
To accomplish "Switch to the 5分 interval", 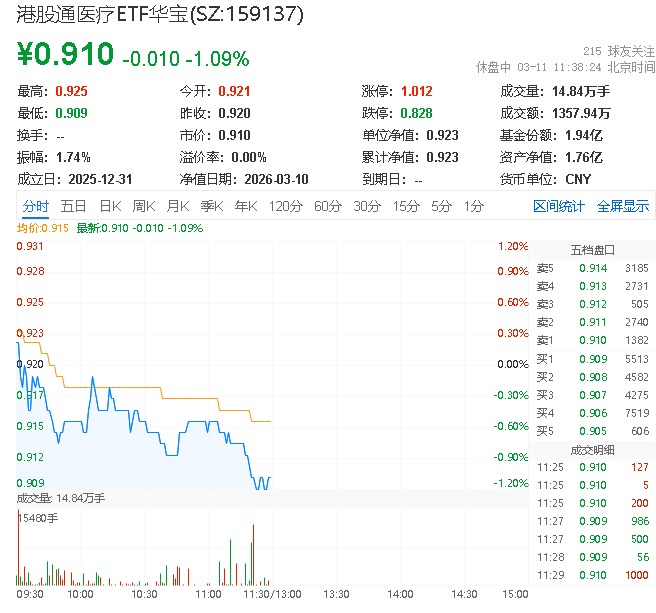I will tap(441, 206).
